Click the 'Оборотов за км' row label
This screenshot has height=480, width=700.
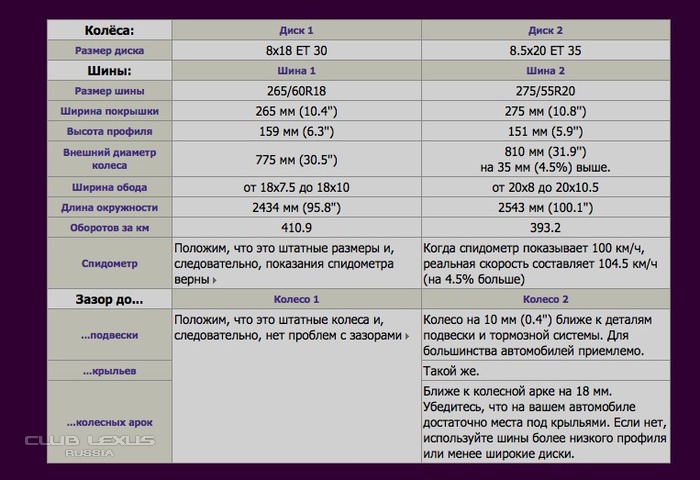coord(109,228)
